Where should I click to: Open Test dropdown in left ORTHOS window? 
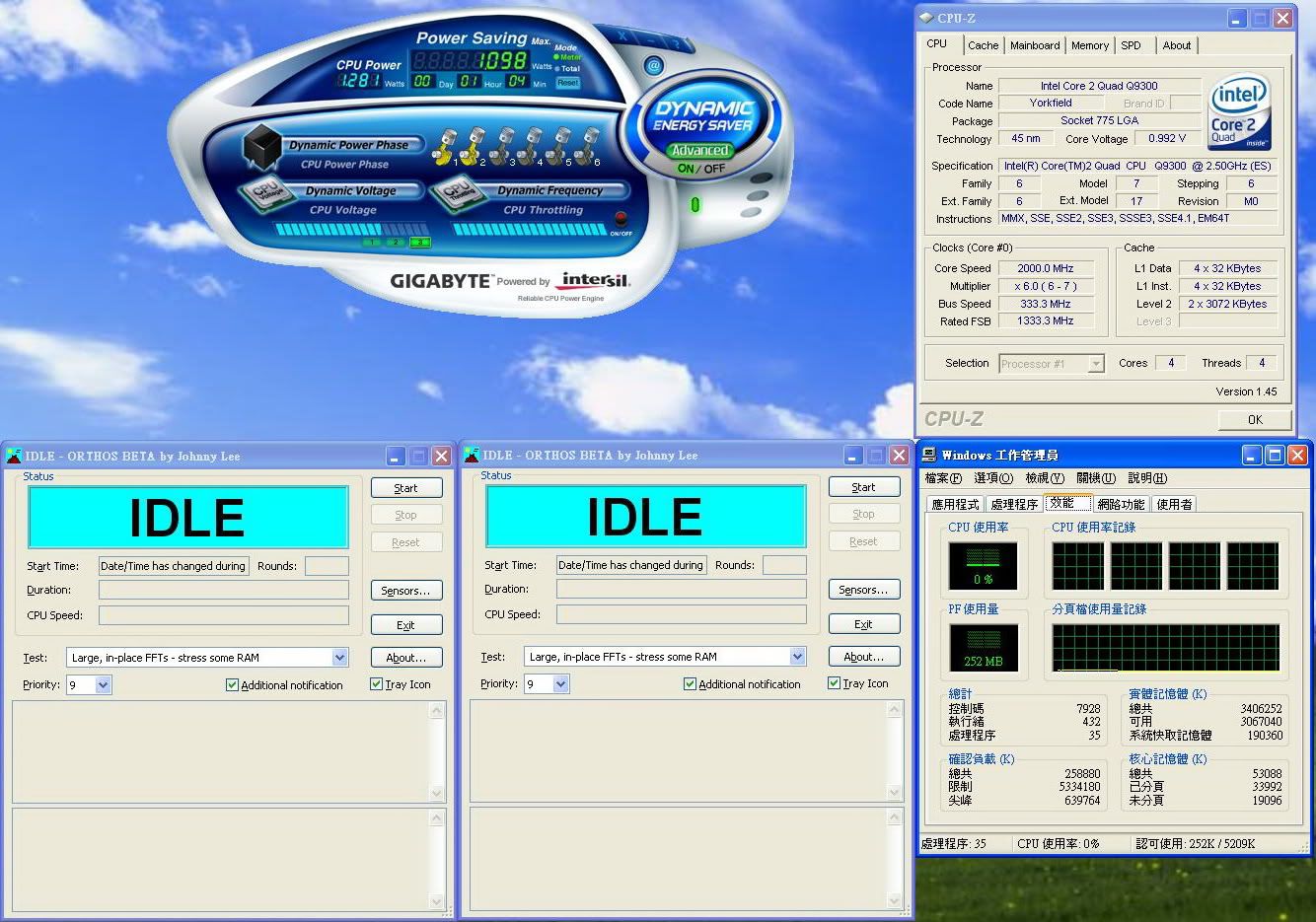340,657
